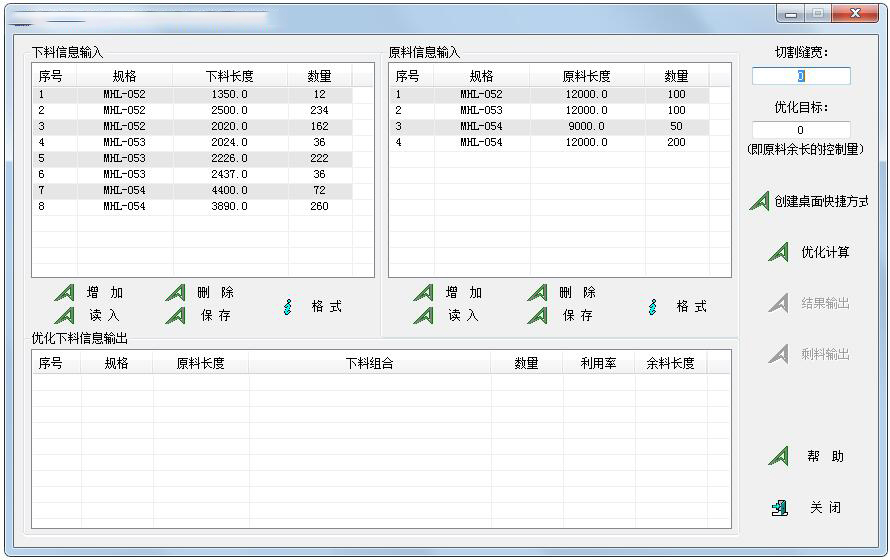Select MHL-053 row 2 in 原料信息 table
The height and width of the screenshot is (560, 890).
481,110
